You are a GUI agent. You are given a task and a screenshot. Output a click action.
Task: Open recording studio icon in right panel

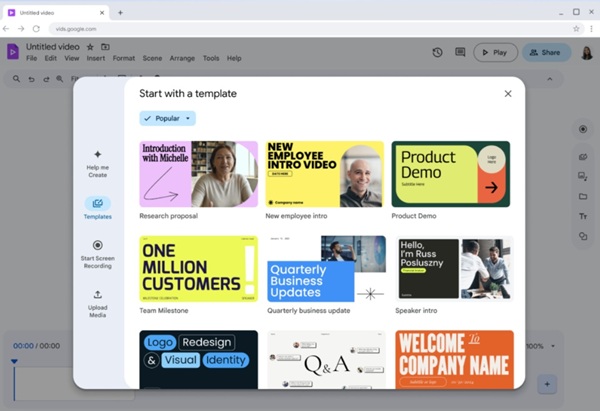583,129
